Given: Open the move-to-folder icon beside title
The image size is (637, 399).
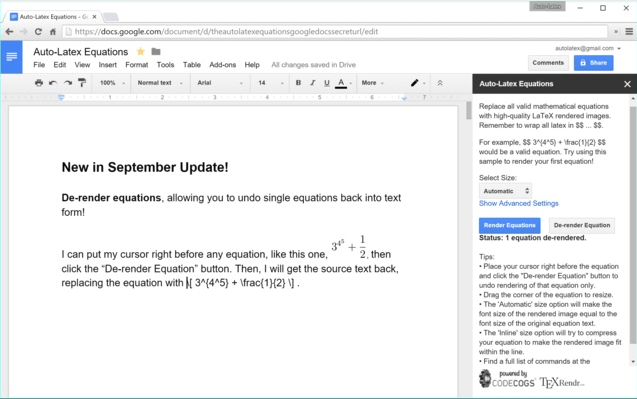Looking at the screenshot, I should [x=156, y=52].
